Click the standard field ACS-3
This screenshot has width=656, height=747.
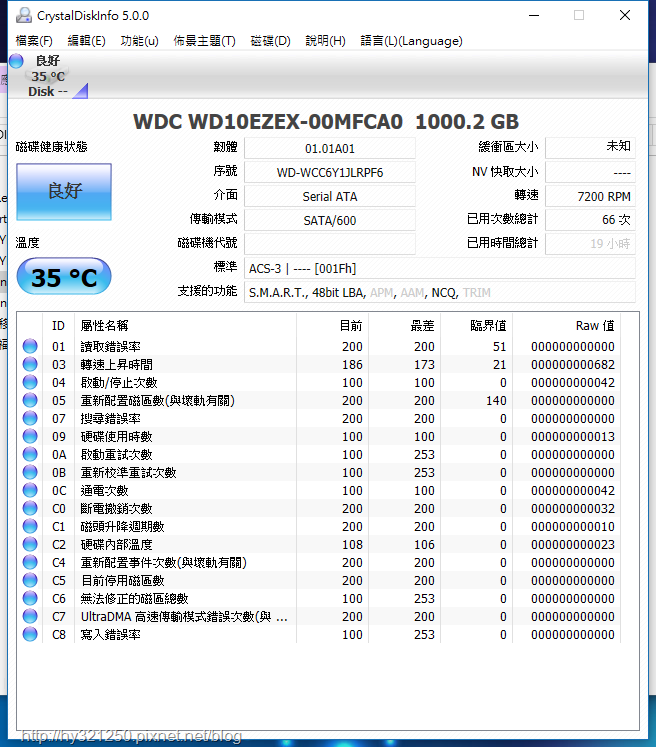tap(440, 269)
